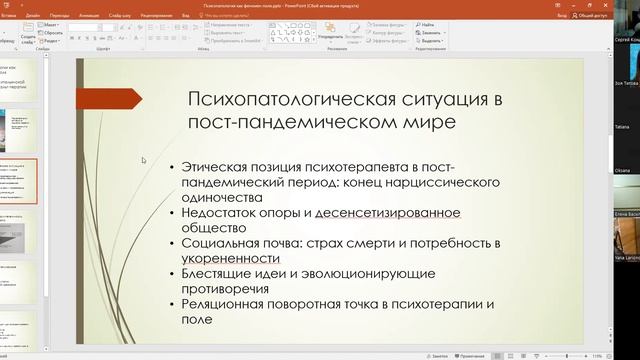Click the Сбросить (Reset) button
The width and height of the screenshot is (640, 360).
(50, 33)
